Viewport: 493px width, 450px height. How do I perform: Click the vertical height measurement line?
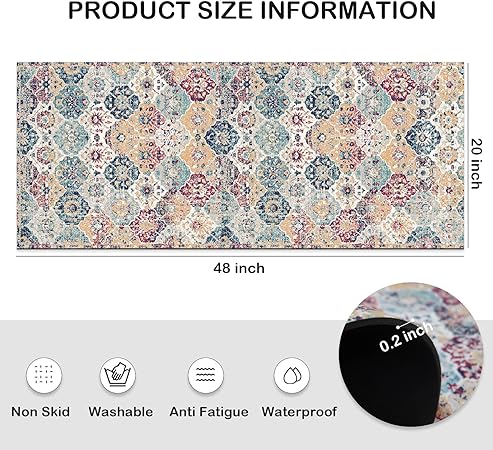pos(469,155)
